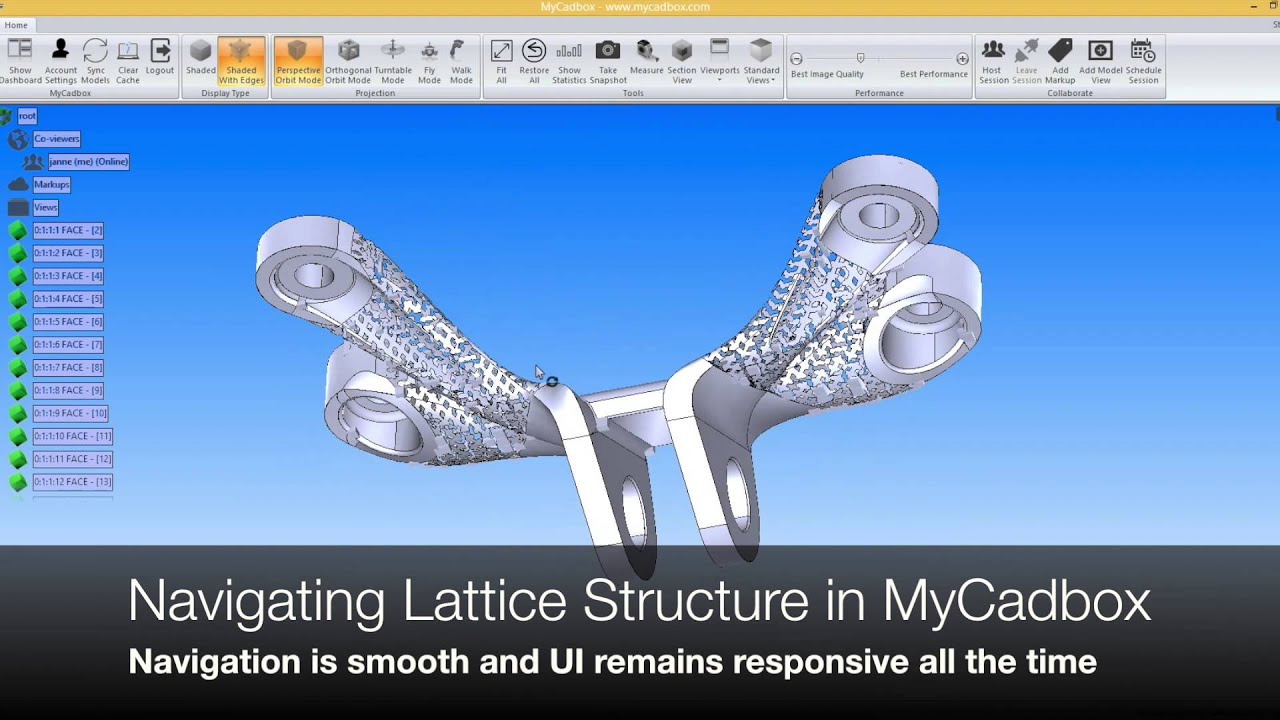The image size is (1280, 720).
Task: Select the root tree node
Action: (27, 116)
